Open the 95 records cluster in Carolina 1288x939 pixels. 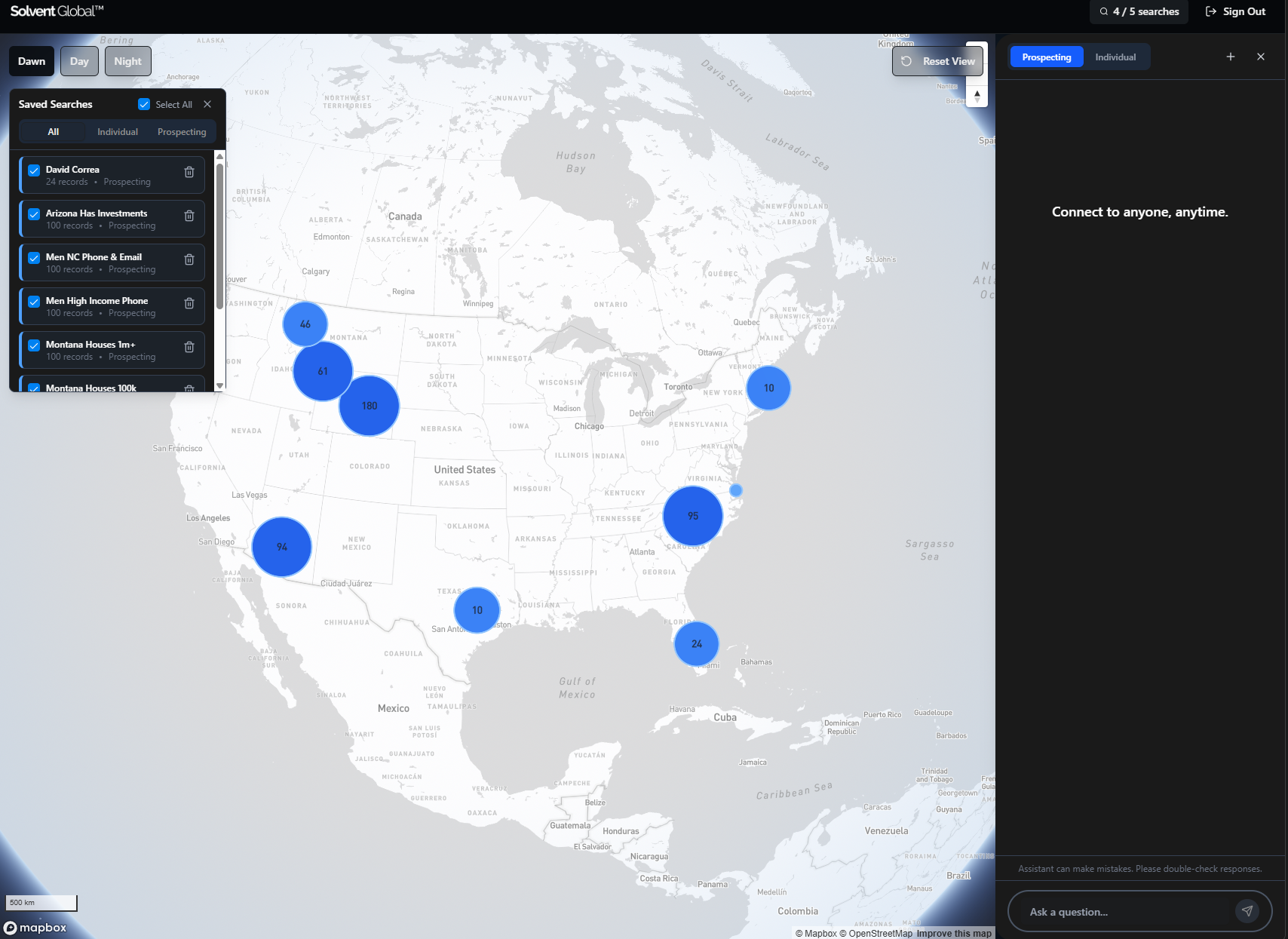click(x=693, y=516)
